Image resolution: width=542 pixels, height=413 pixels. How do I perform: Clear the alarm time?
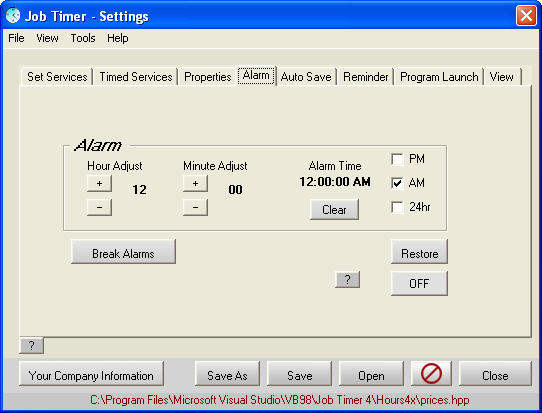click(x=334, y=210)
